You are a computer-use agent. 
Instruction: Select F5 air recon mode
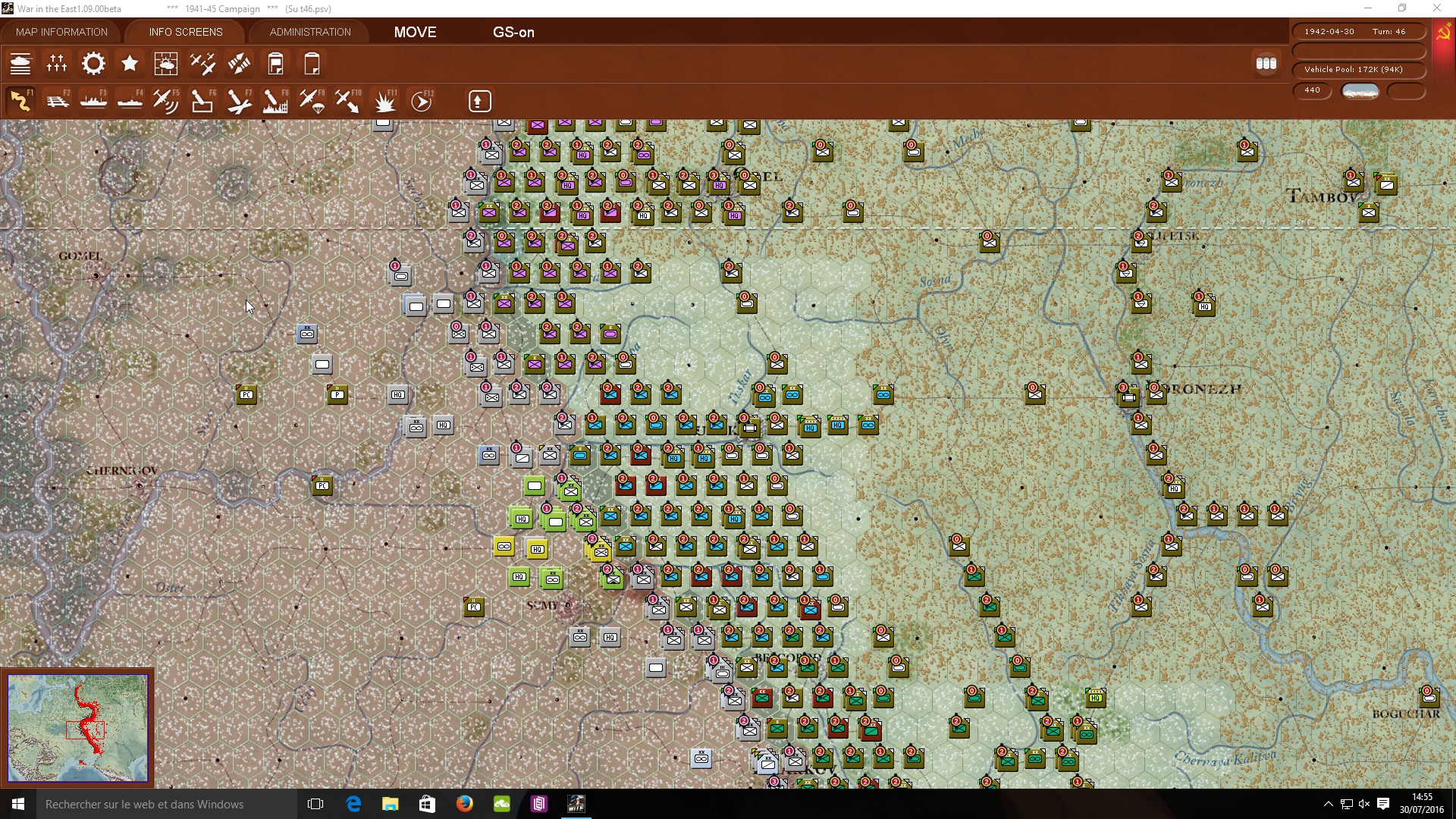pos(166,101)
